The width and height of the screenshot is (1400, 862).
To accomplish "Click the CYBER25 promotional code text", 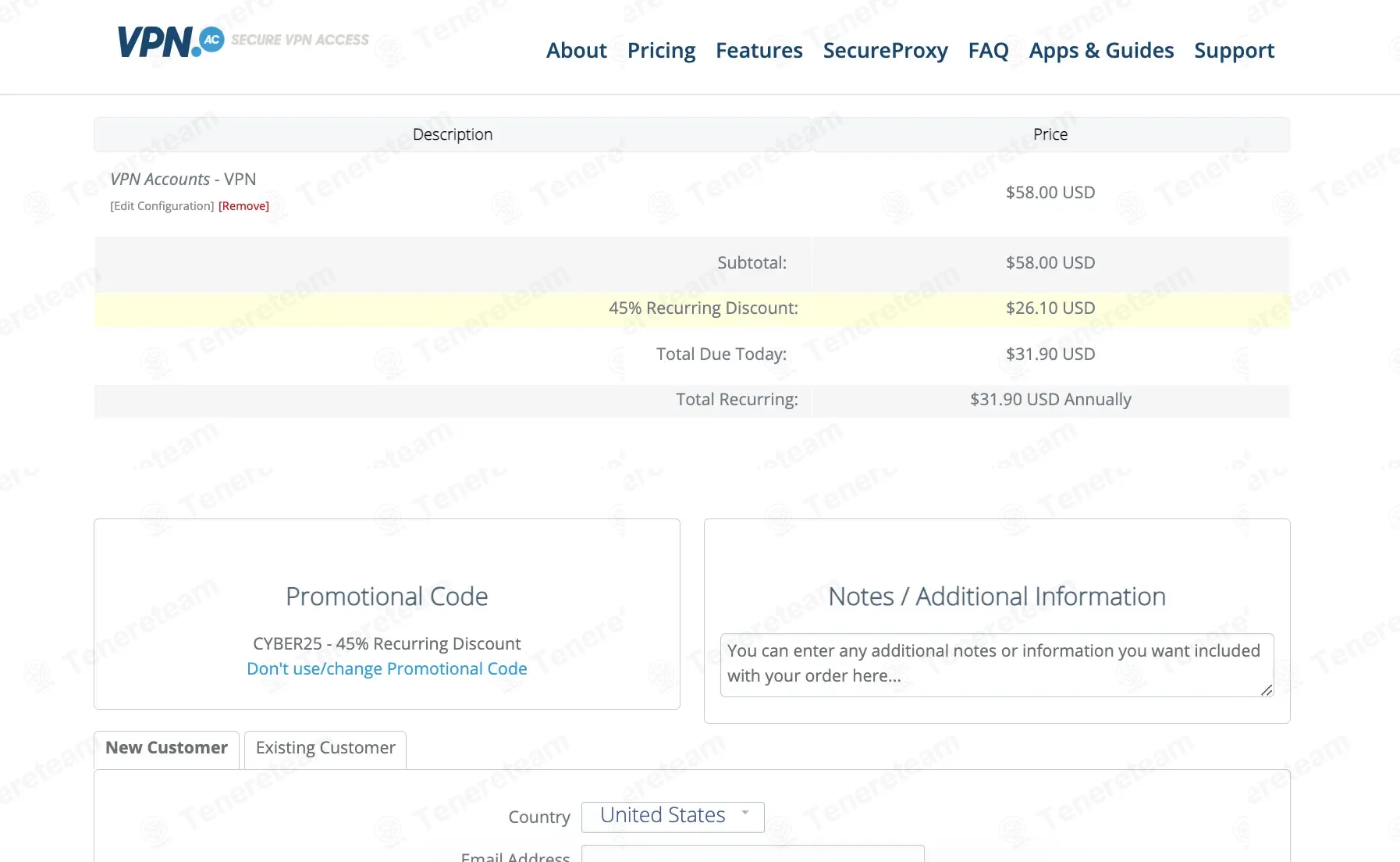I will click(387, 643).
